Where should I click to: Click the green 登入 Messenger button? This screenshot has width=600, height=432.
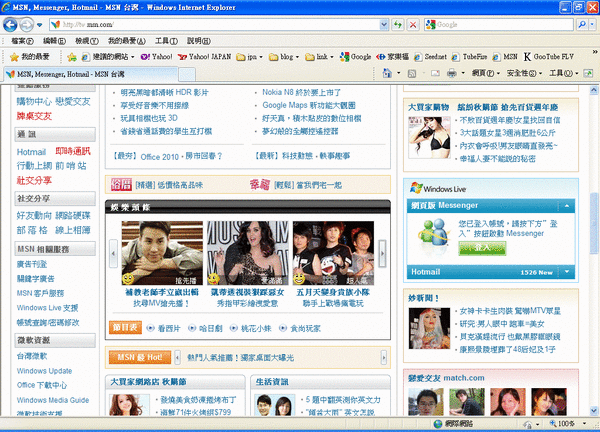pos(482,248)
